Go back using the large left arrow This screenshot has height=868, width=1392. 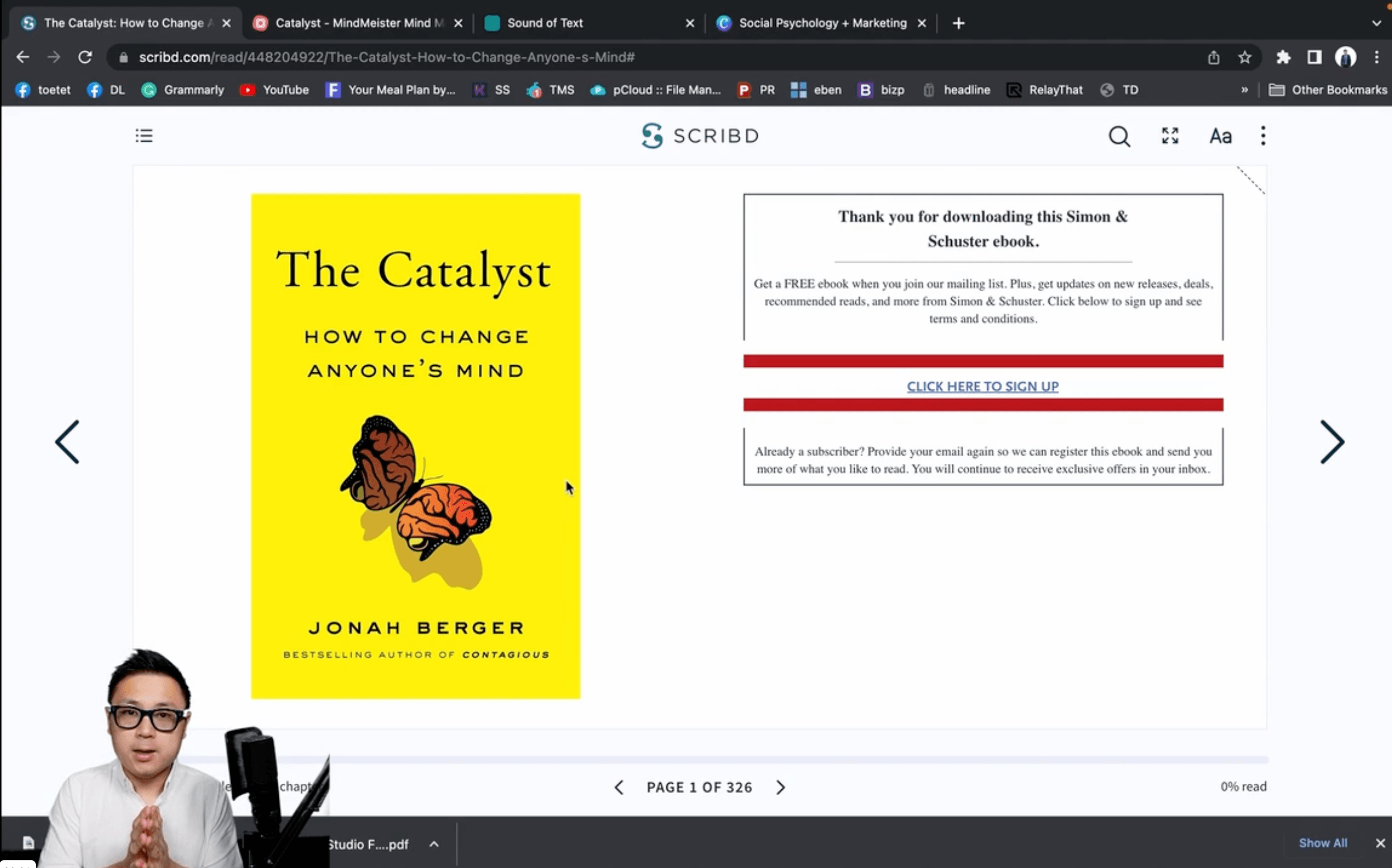(x=67, y=442)
